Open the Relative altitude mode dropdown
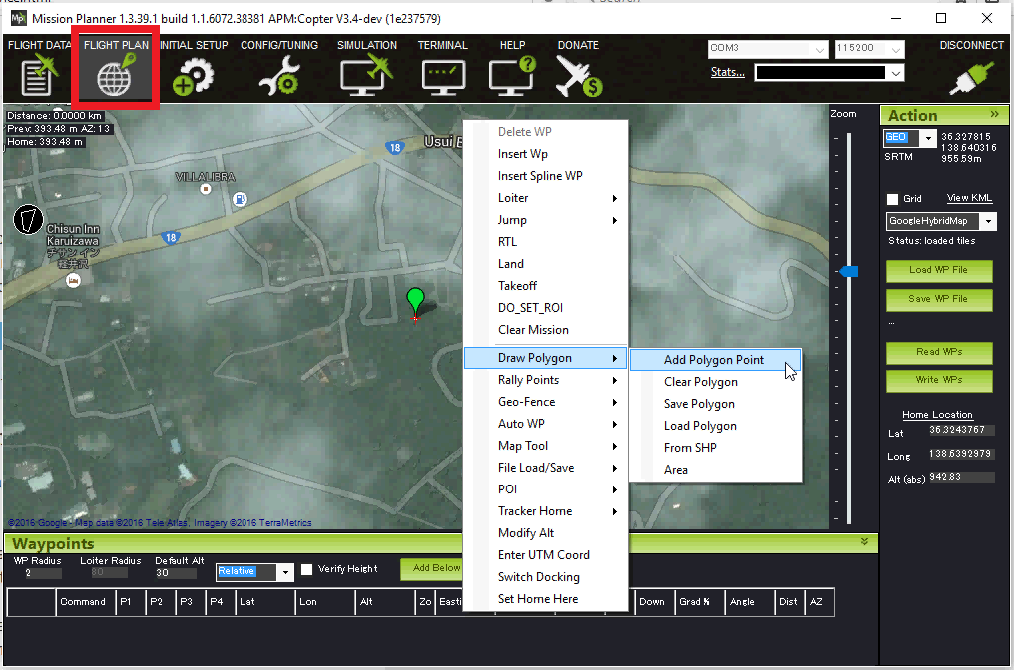Image resolution: width=1014 pixels, height=670 pixels. [284, 571]
